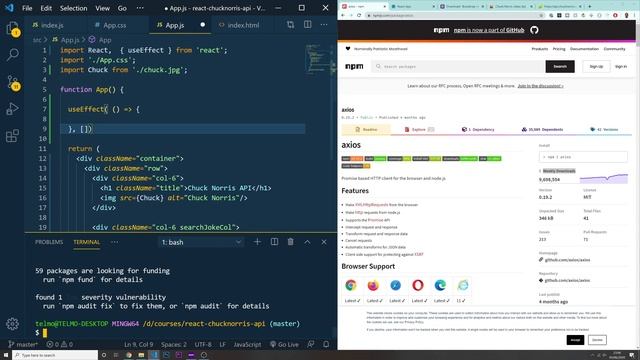Change indentation via Spaces: 2
Viewport: 640px width, 360px height.
tap(174, 344)
